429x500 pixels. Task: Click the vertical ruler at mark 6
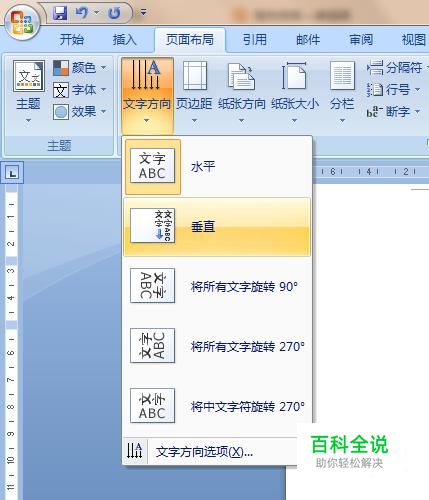pyautogui.click(x=11, y=353)
